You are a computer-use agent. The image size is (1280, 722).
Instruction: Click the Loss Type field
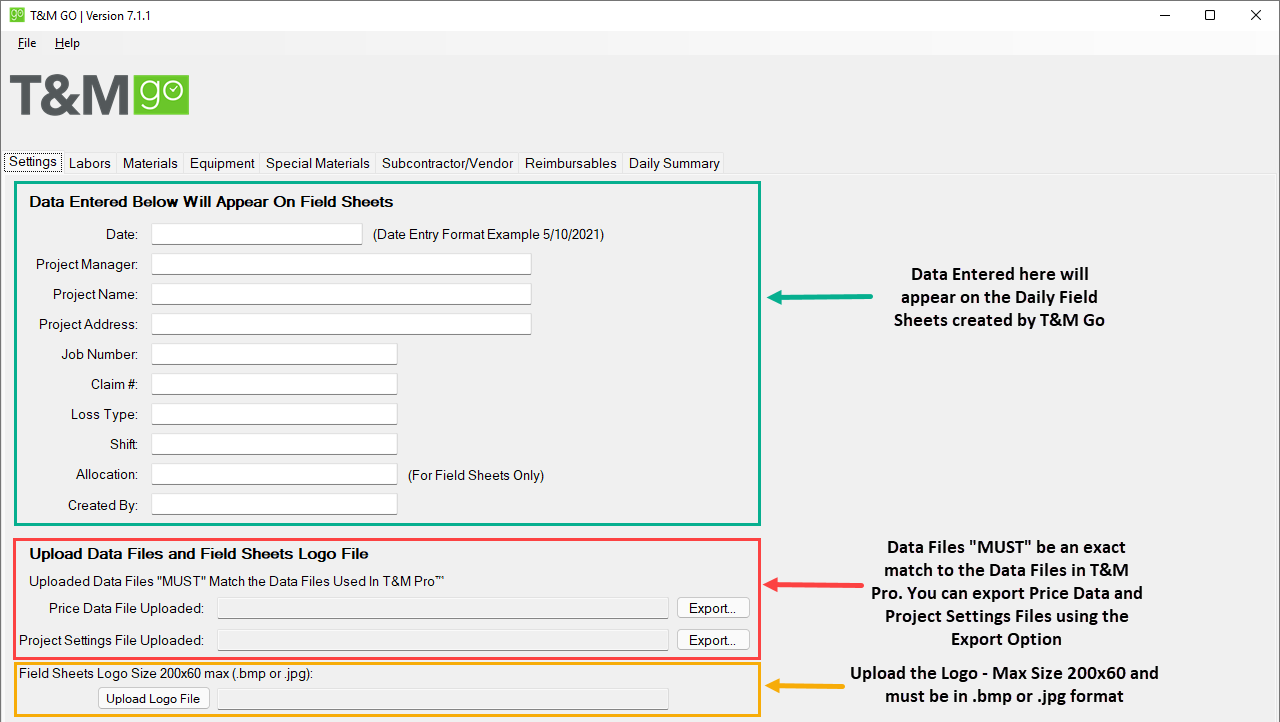[x=274, y=414]
